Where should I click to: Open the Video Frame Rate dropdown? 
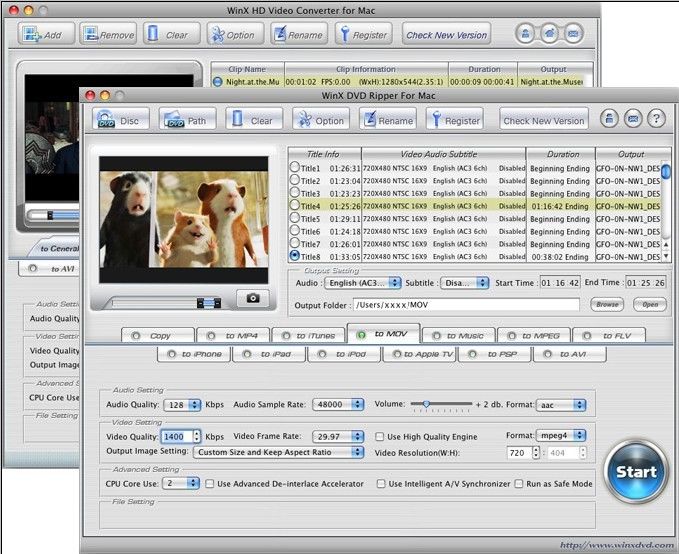338,436
